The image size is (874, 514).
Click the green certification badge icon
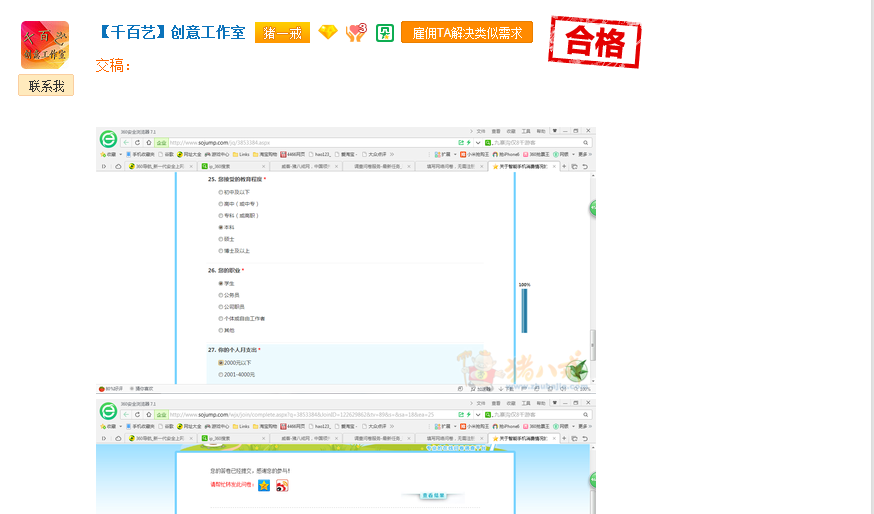click(384, 33)
